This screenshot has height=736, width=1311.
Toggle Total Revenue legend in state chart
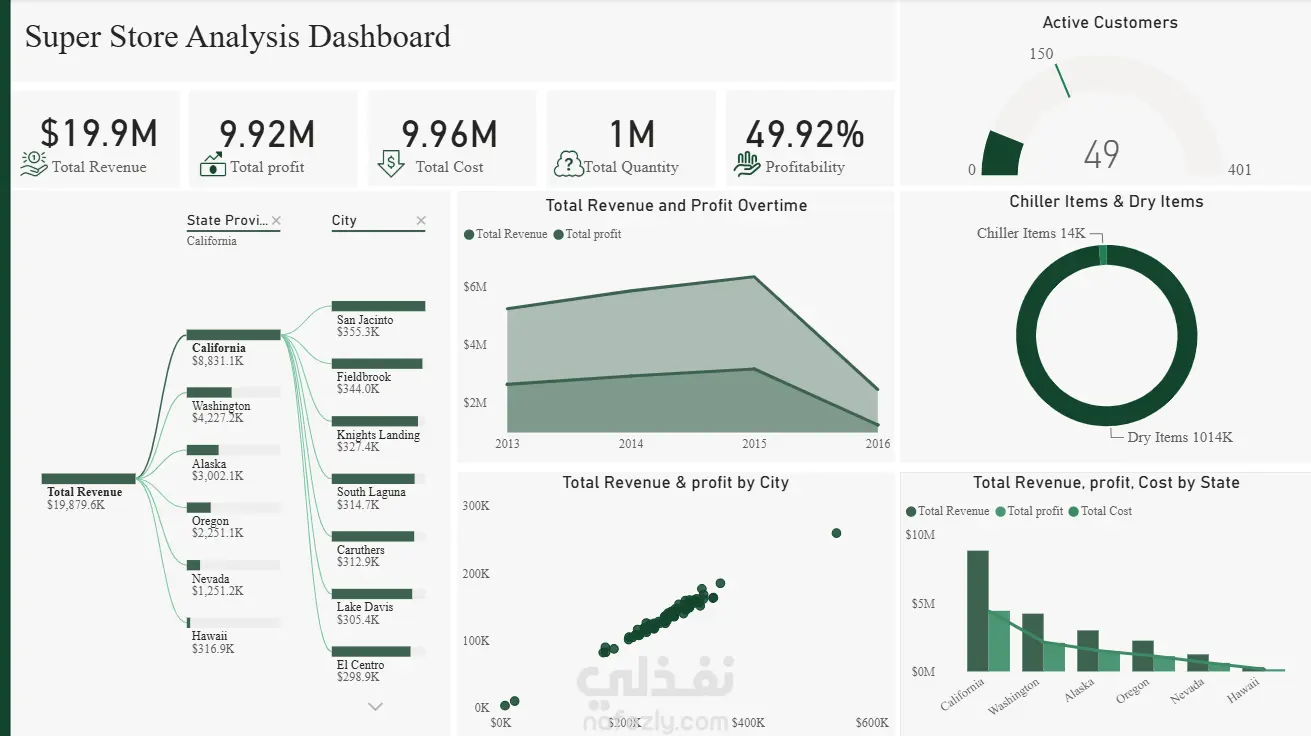[948, 511]
